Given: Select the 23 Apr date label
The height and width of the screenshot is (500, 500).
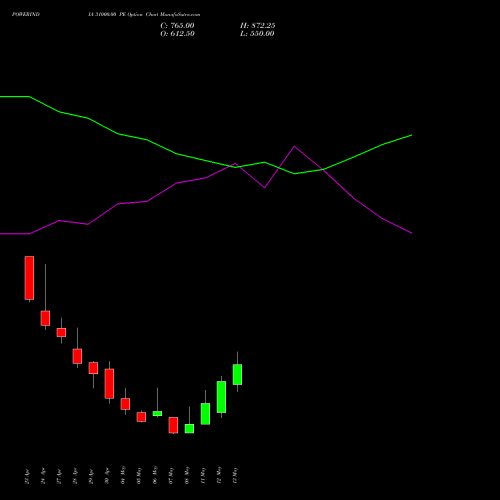Looking at the screenshot, I should pyautogui.click(x=27, y=476).
